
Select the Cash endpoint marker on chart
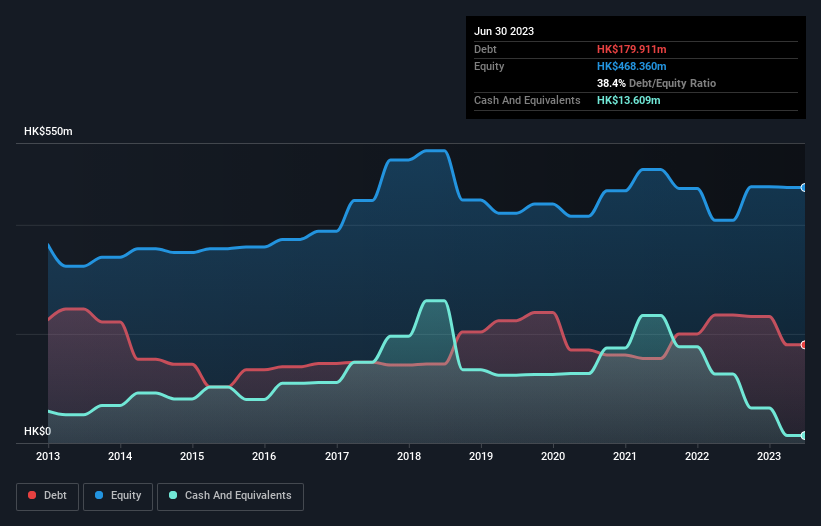click(804, 435)
